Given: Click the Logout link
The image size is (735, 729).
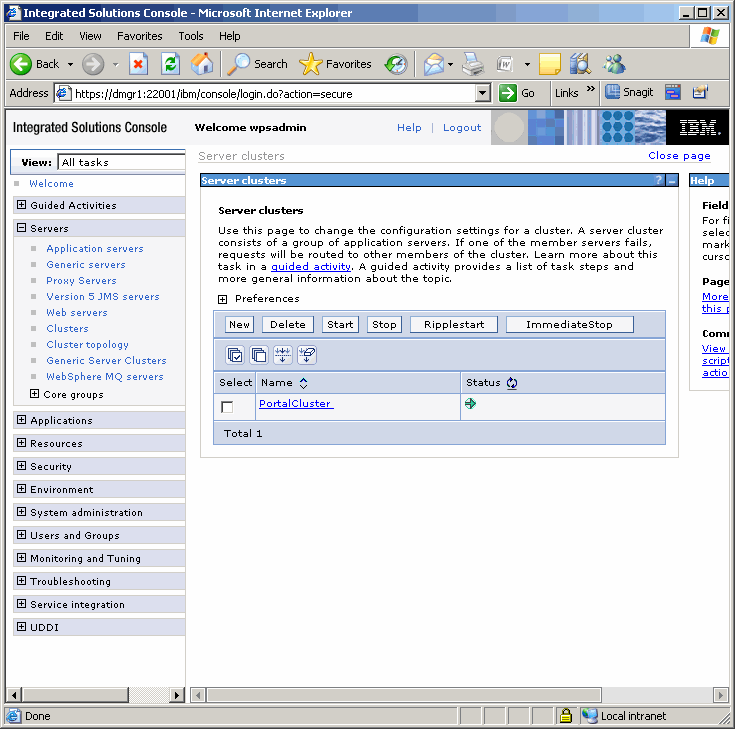Looking at the screenshot, I should point(462,128).
